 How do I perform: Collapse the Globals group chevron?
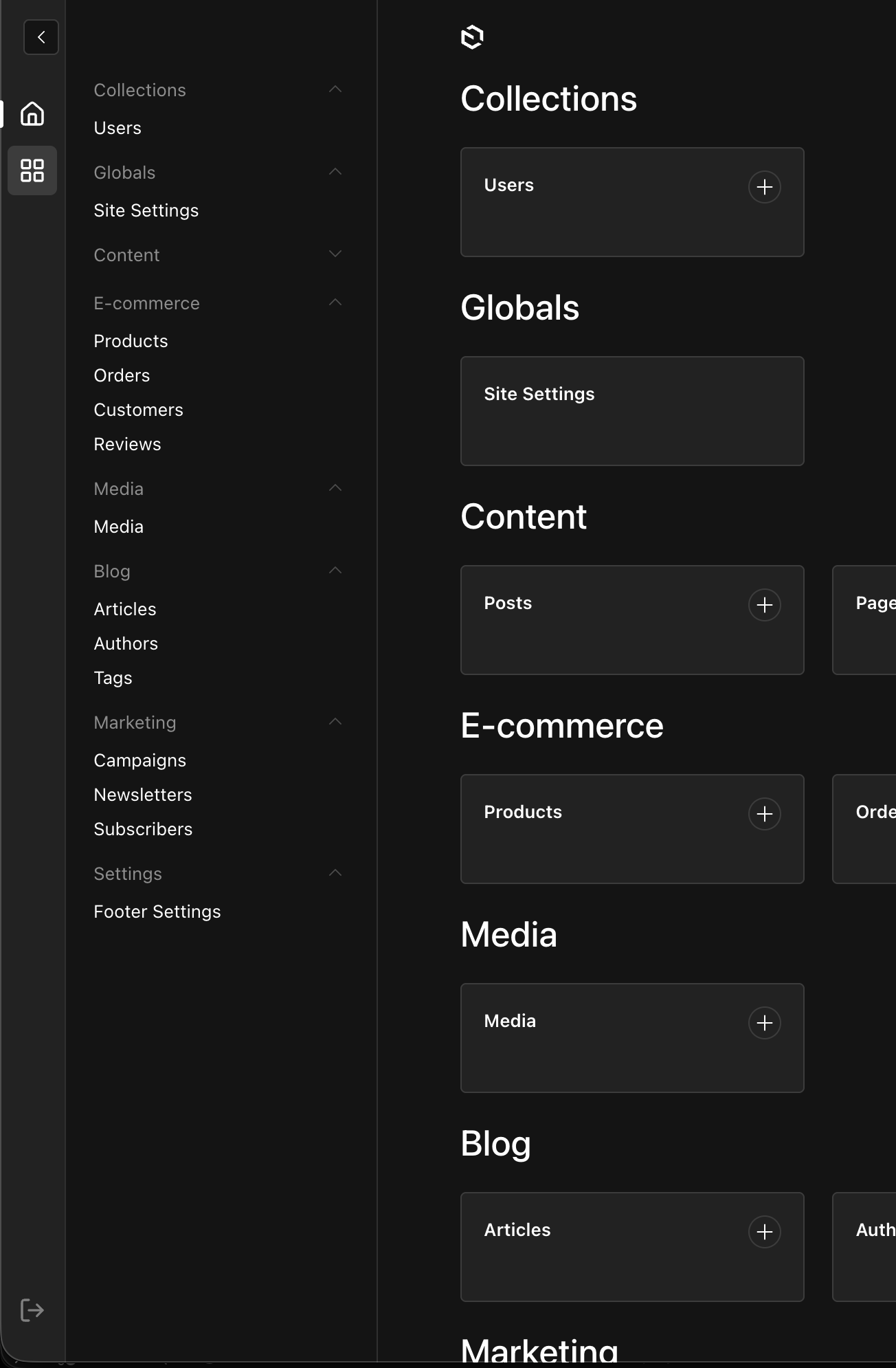[335, 172]
